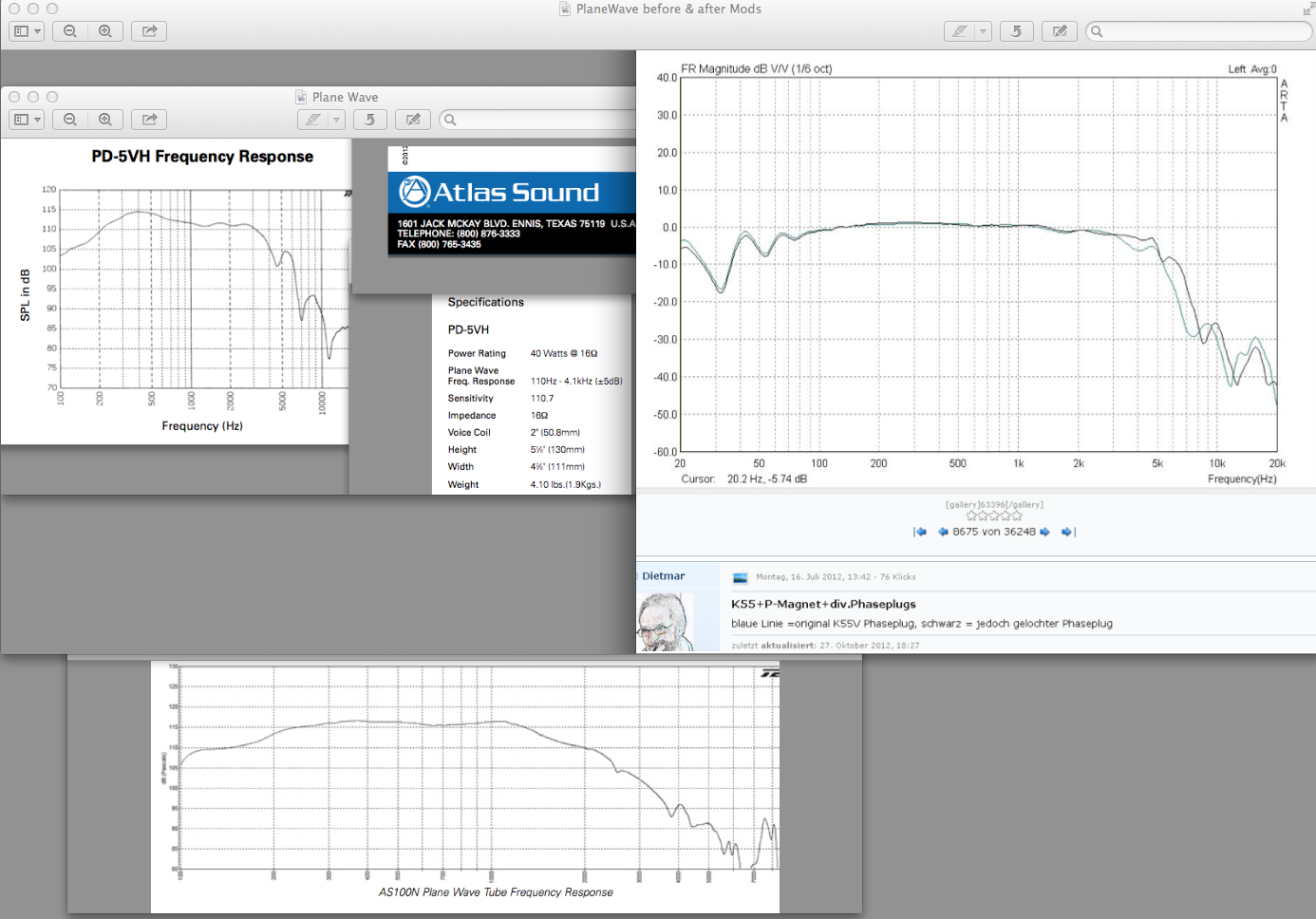The image size is (1316, 919).
Task: Zoom in in PlaneWave before & after Mods window
Action: click(105, 31)
